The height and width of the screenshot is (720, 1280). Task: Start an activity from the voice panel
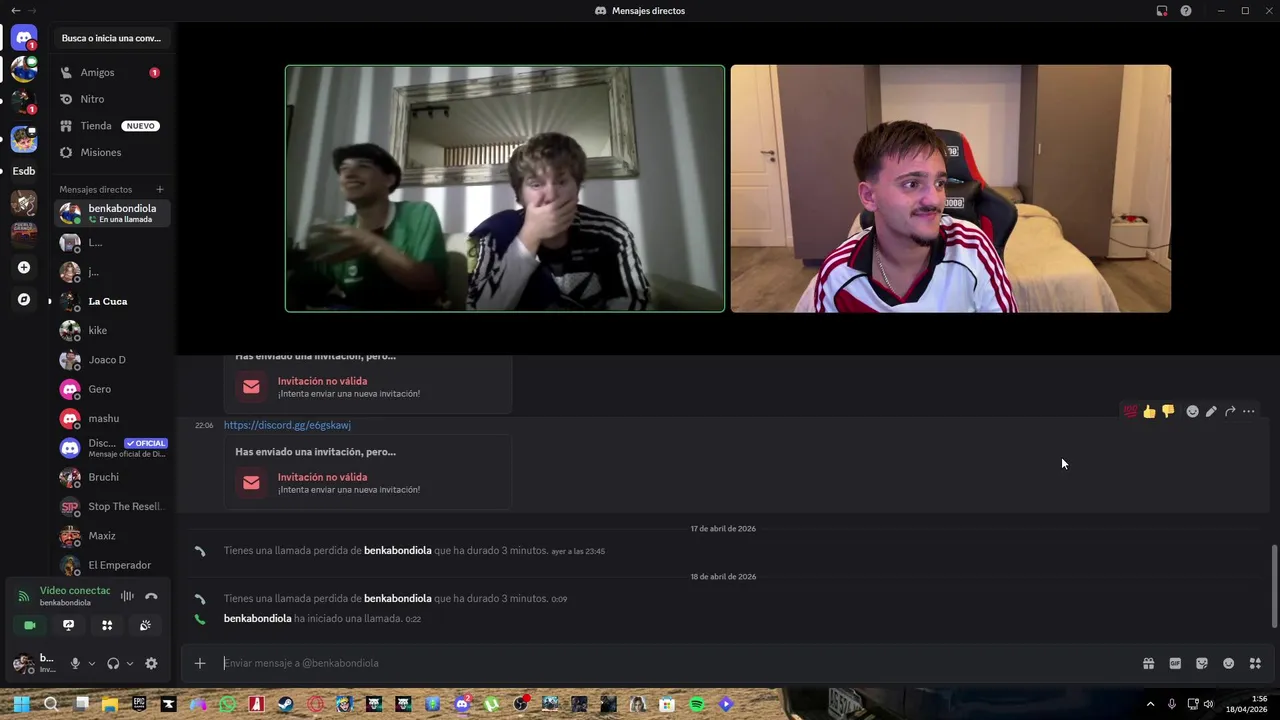click(x=107, y=625)
